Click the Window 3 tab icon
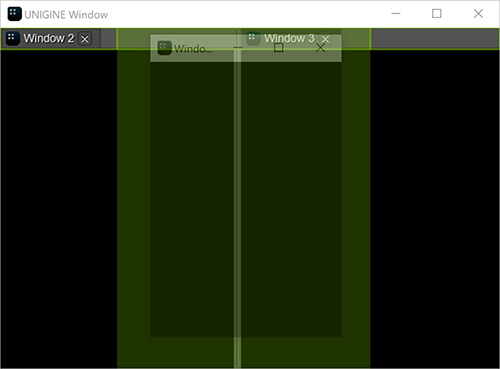Image resolution: width=500 pixels, height=369 pixels. tap(253, 38)
